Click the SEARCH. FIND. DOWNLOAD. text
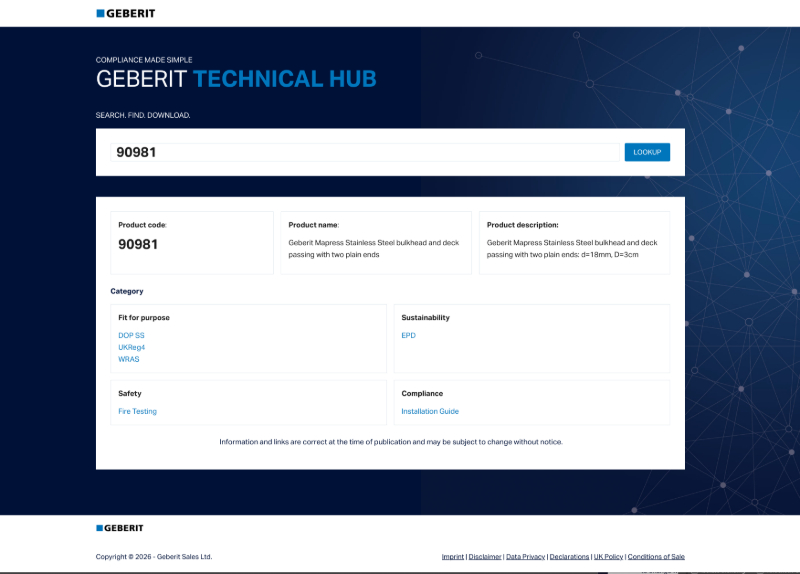 click(x=143, y=115)
